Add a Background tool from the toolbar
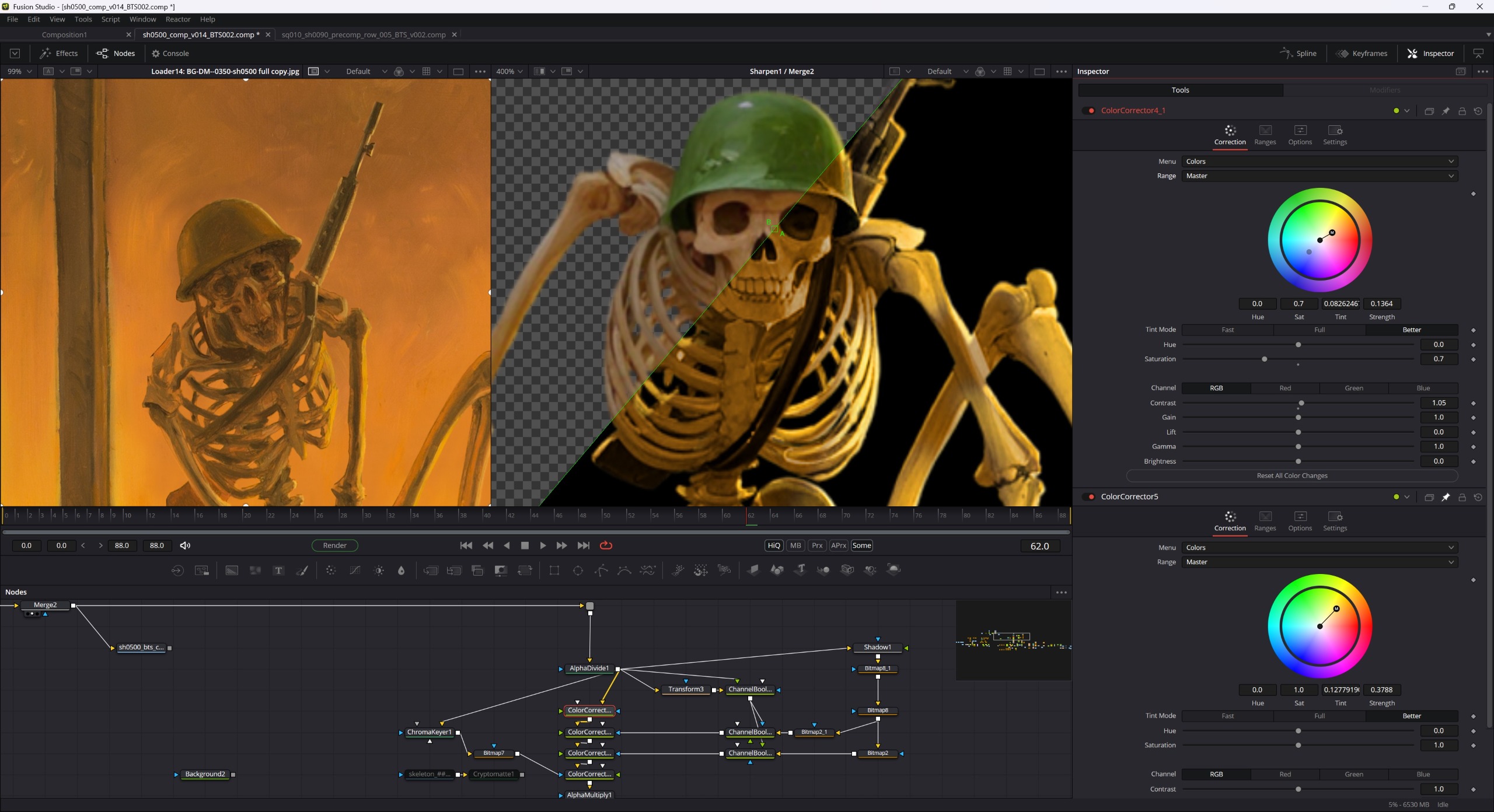 point(232,570)
